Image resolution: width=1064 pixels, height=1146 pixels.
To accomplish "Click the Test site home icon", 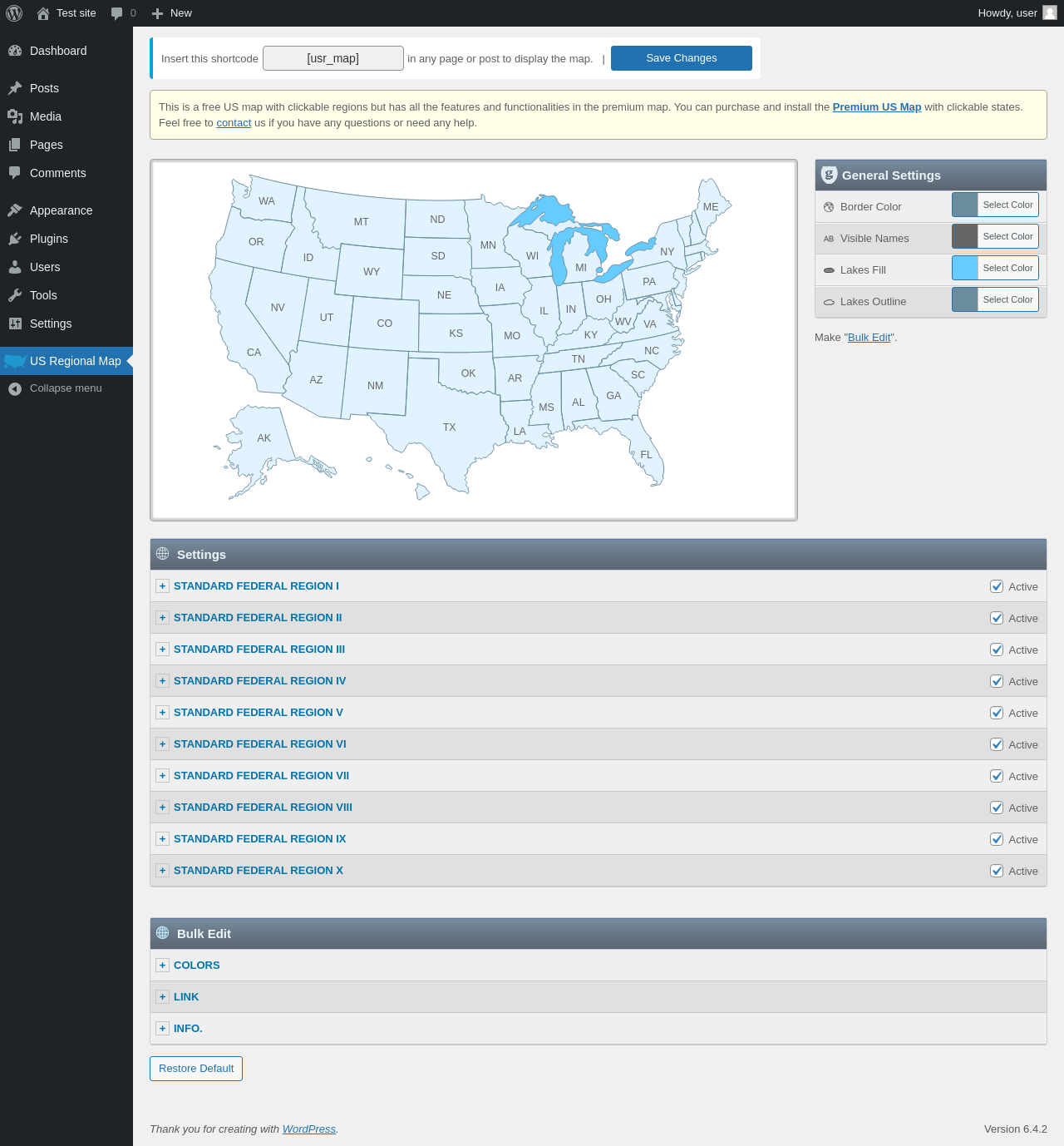I will [43, 13].
